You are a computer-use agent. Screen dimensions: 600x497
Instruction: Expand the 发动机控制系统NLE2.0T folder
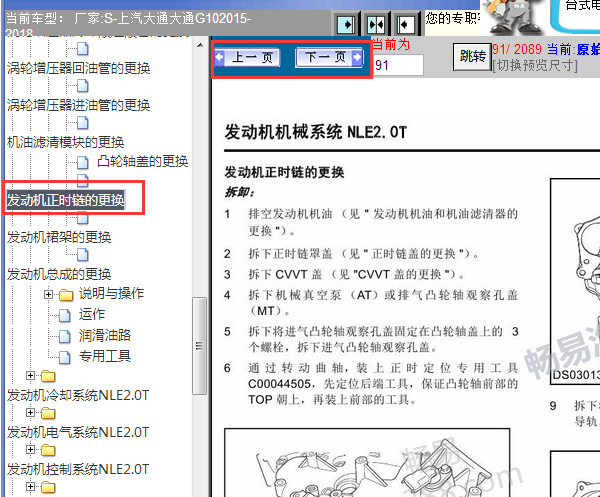point(30,449)
